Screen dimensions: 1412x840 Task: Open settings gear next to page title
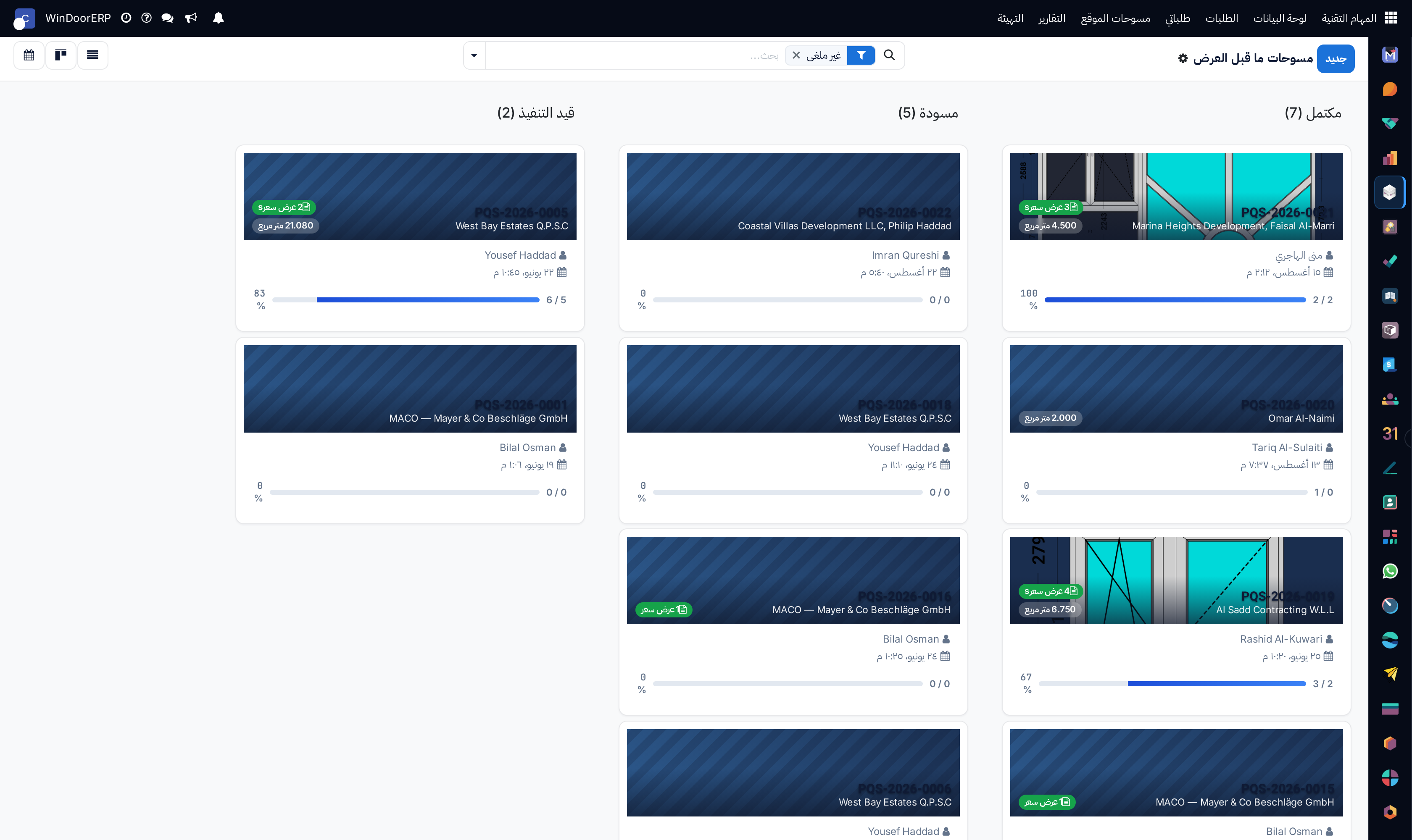point(1183,58)
